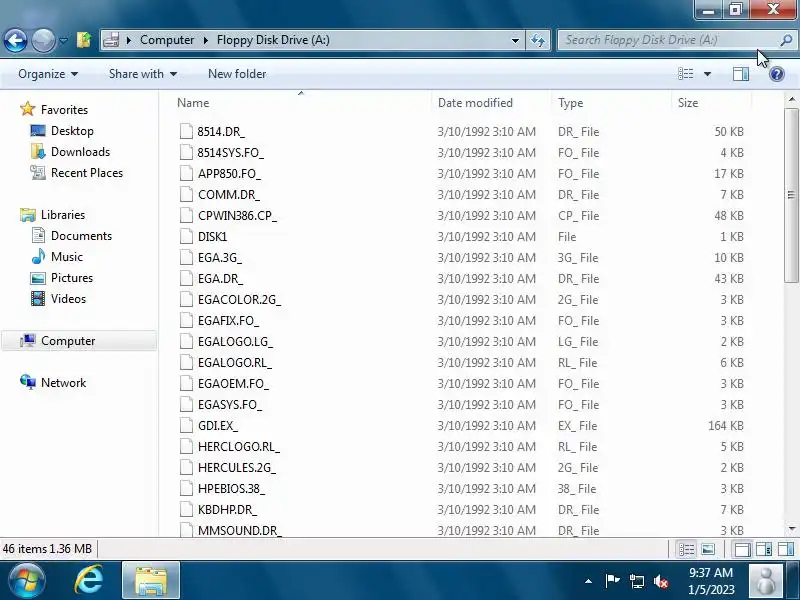Select the EGA.3G_ file icon

click(x=186, y=257)
